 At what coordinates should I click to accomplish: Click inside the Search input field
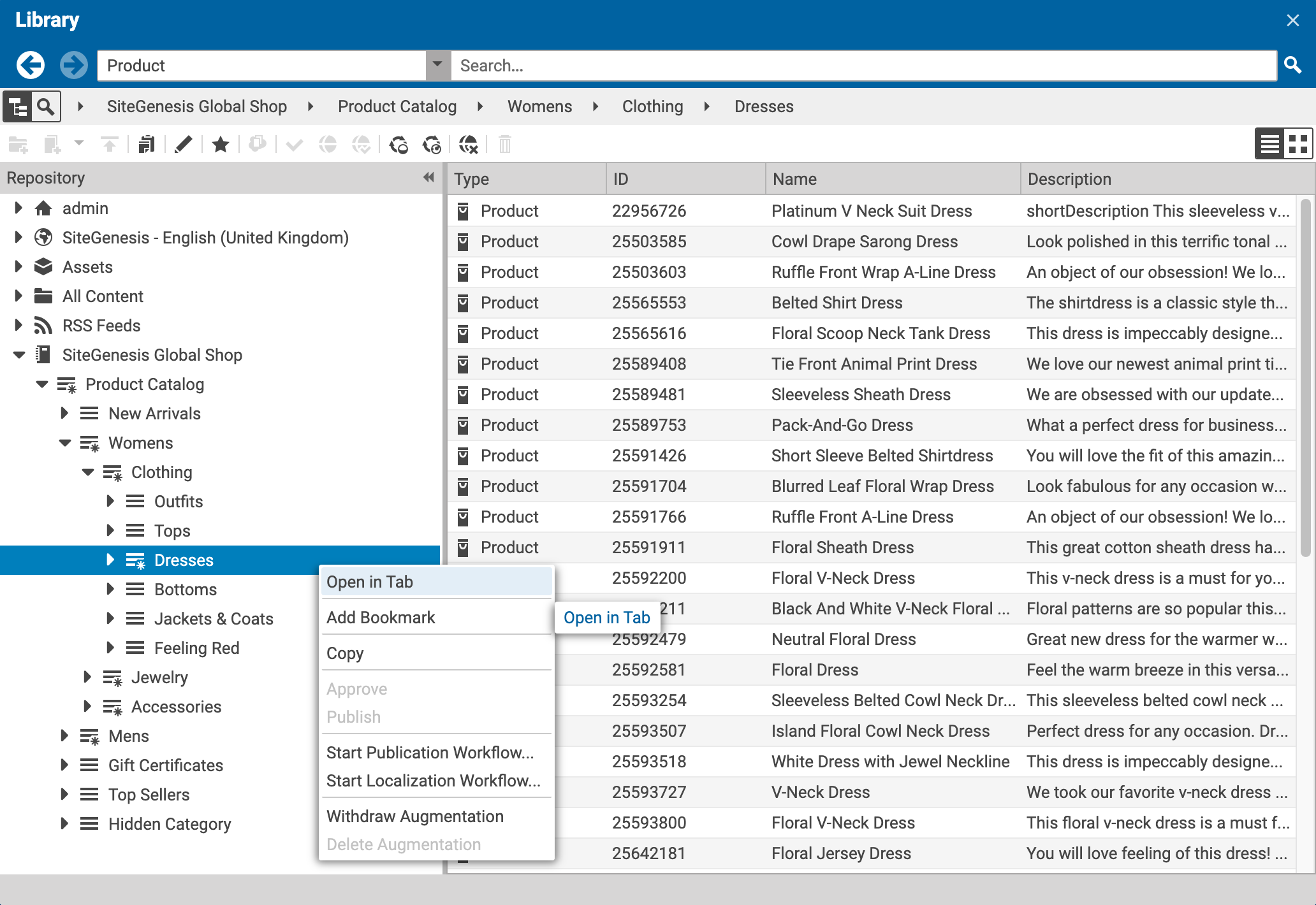coord(765,65)
